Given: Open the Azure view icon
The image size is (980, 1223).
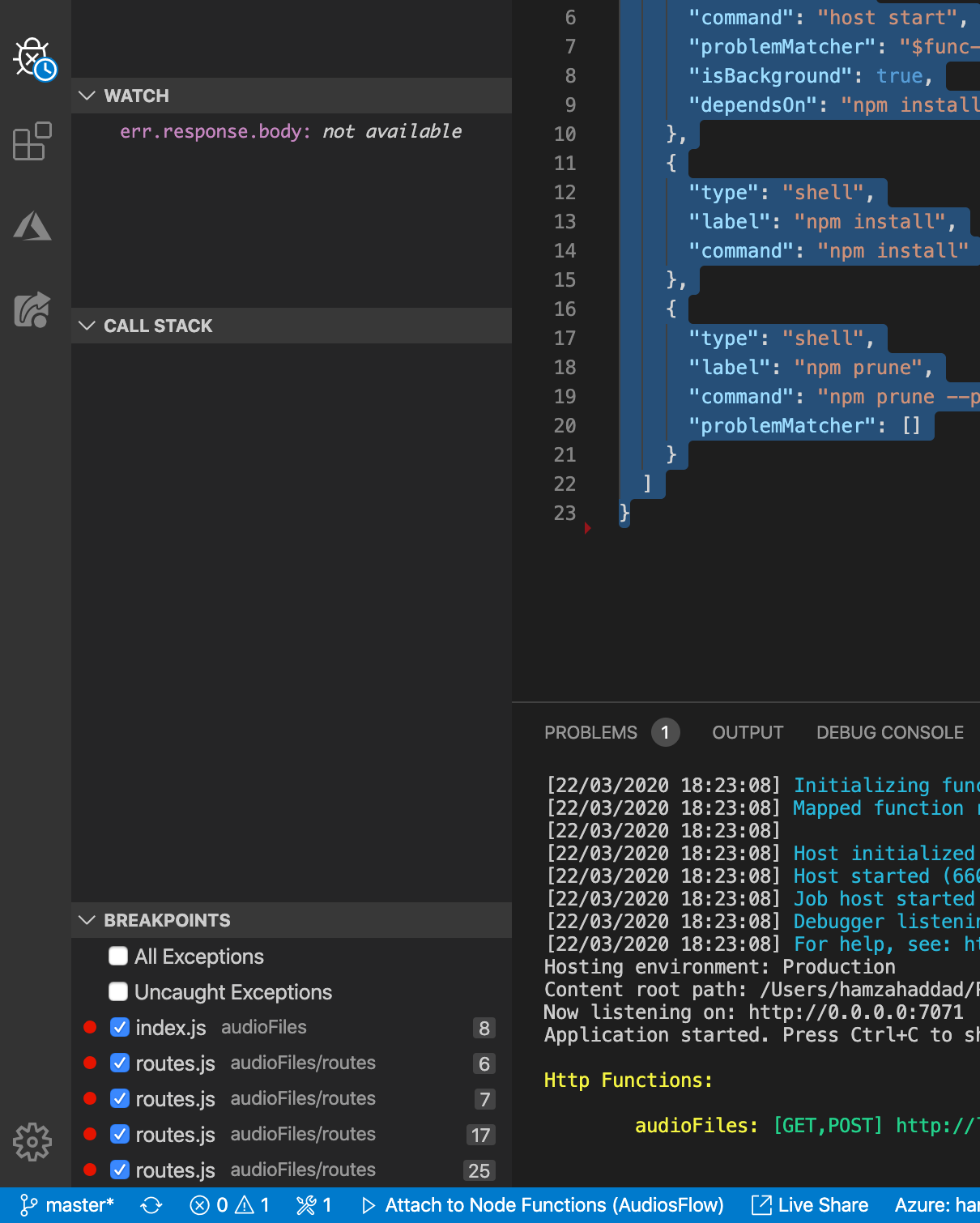Looking at the screenshot, I should 32,226.
